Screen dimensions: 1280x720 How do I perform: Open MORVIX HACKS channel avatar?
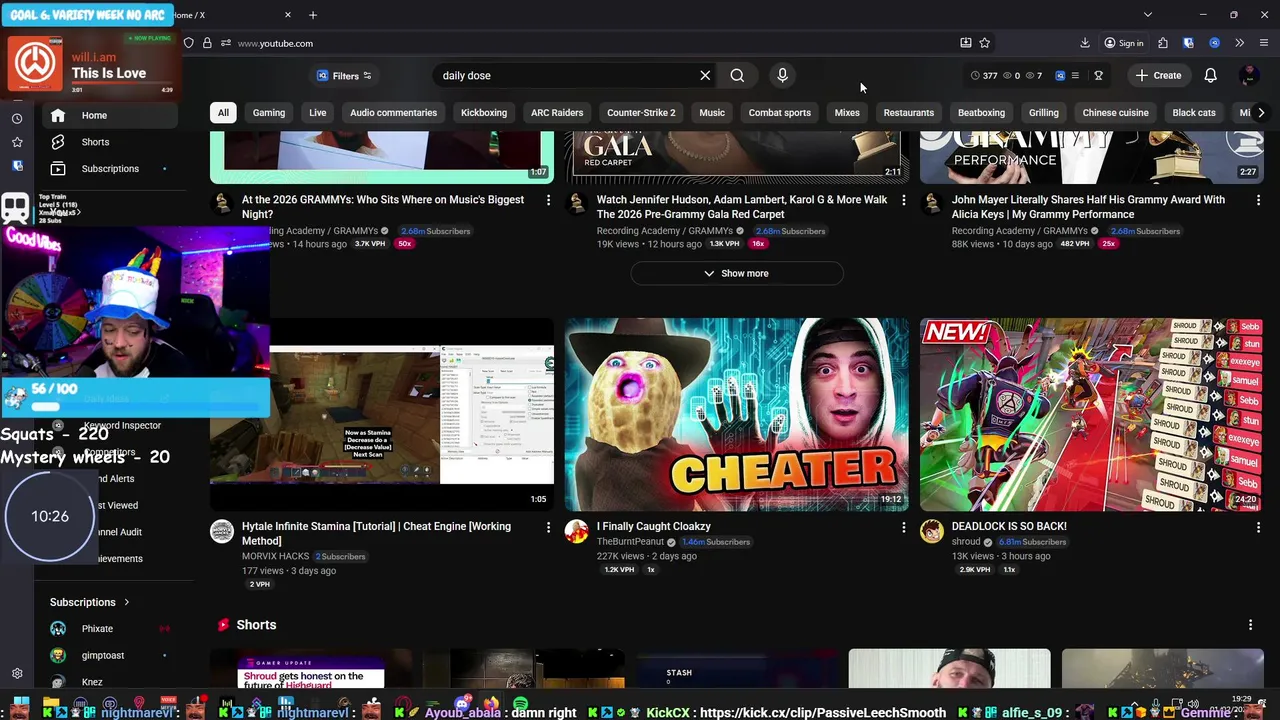(x=222, y=531)
